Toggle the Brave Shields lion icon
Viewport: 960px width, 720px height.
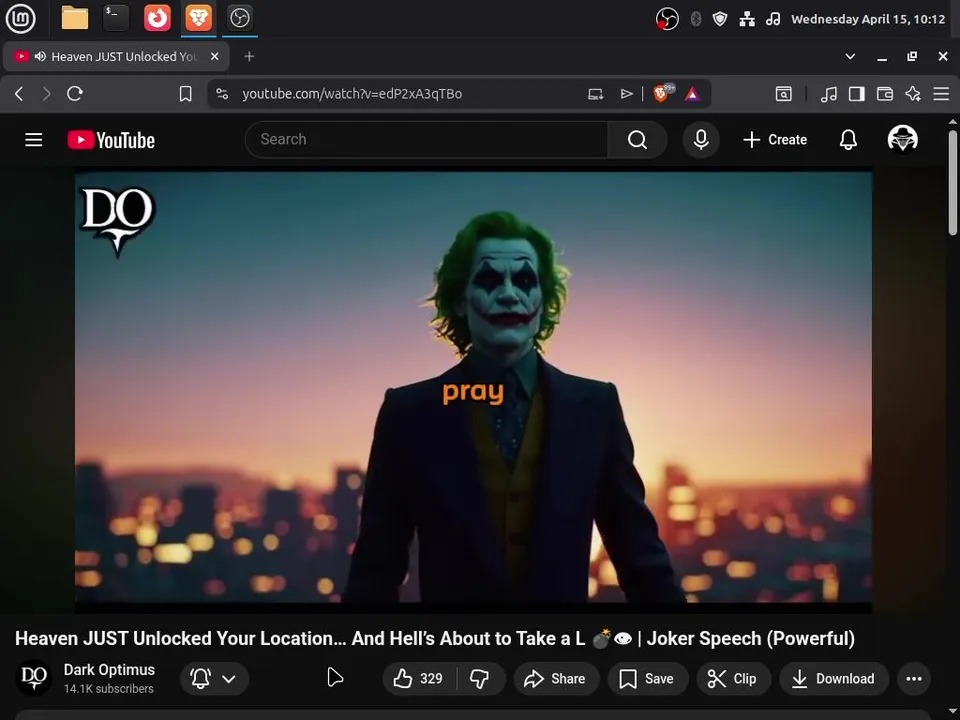pyautogui.click(x=662, y=93)
